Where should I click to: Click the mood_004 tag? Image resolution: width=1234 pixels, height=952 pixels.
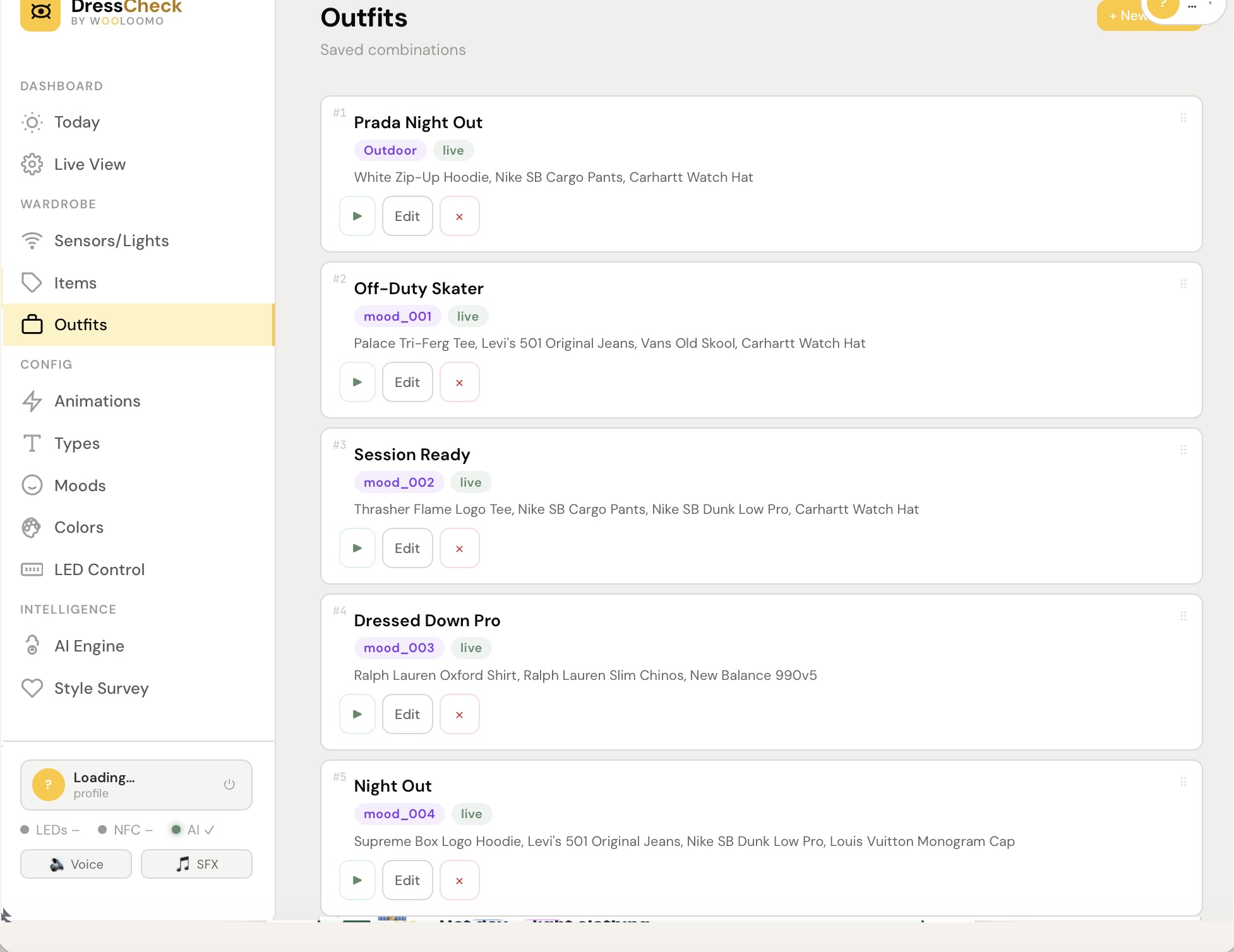coord(400,814)
